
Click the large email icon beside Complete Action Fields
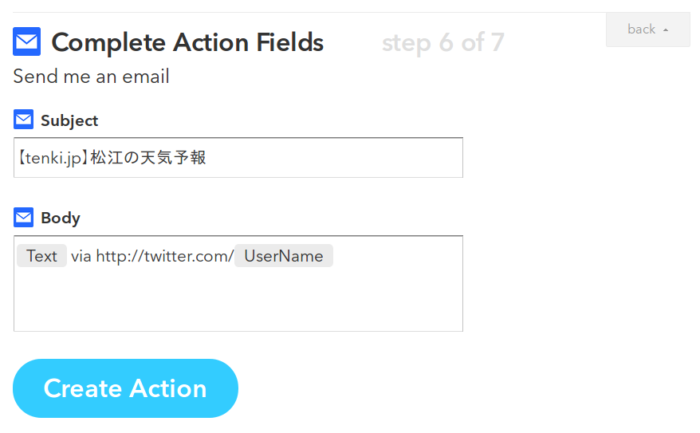[x=27, y=42]
